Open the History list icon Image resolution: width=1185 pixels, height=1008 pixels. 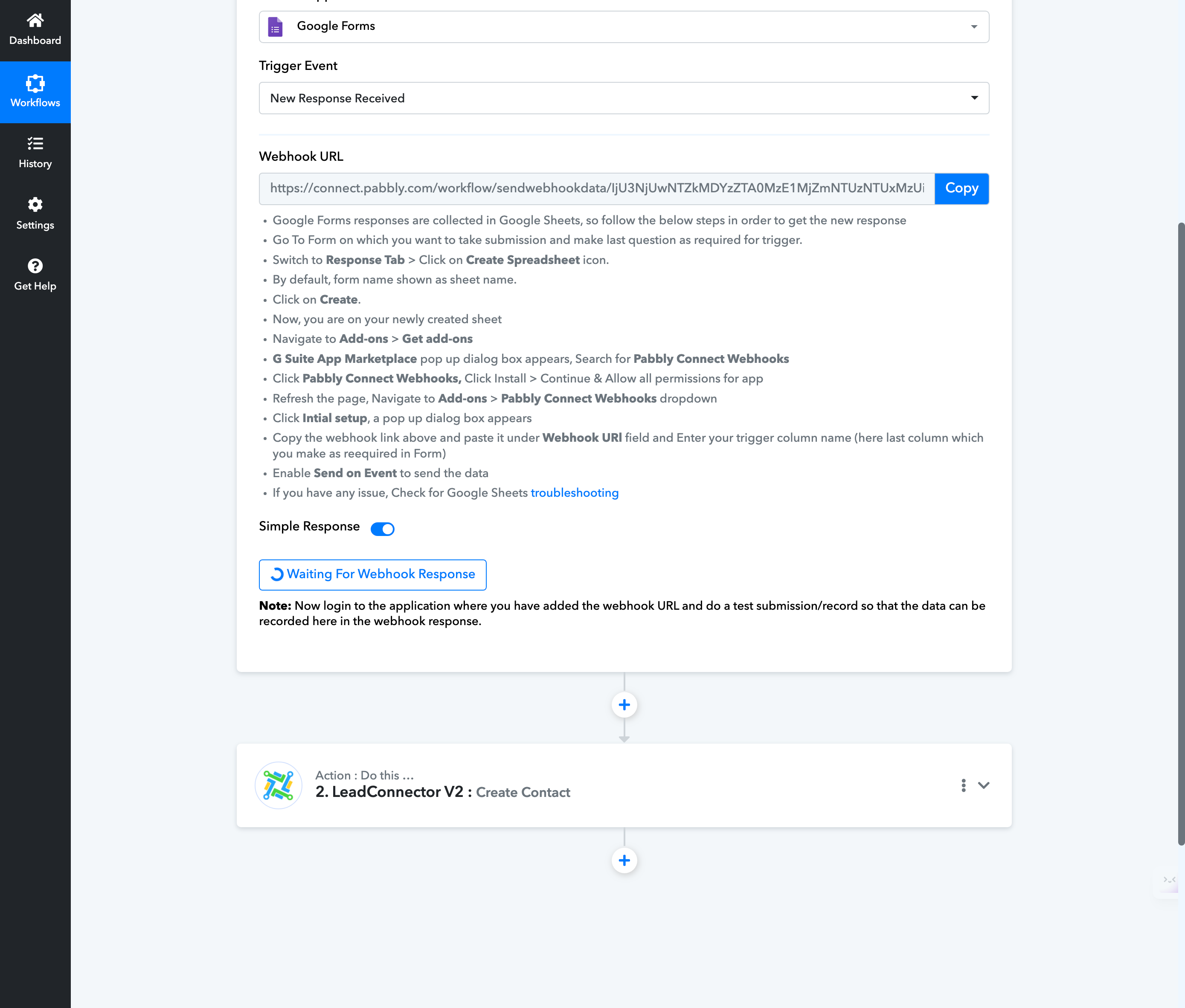tap(35, 143)
